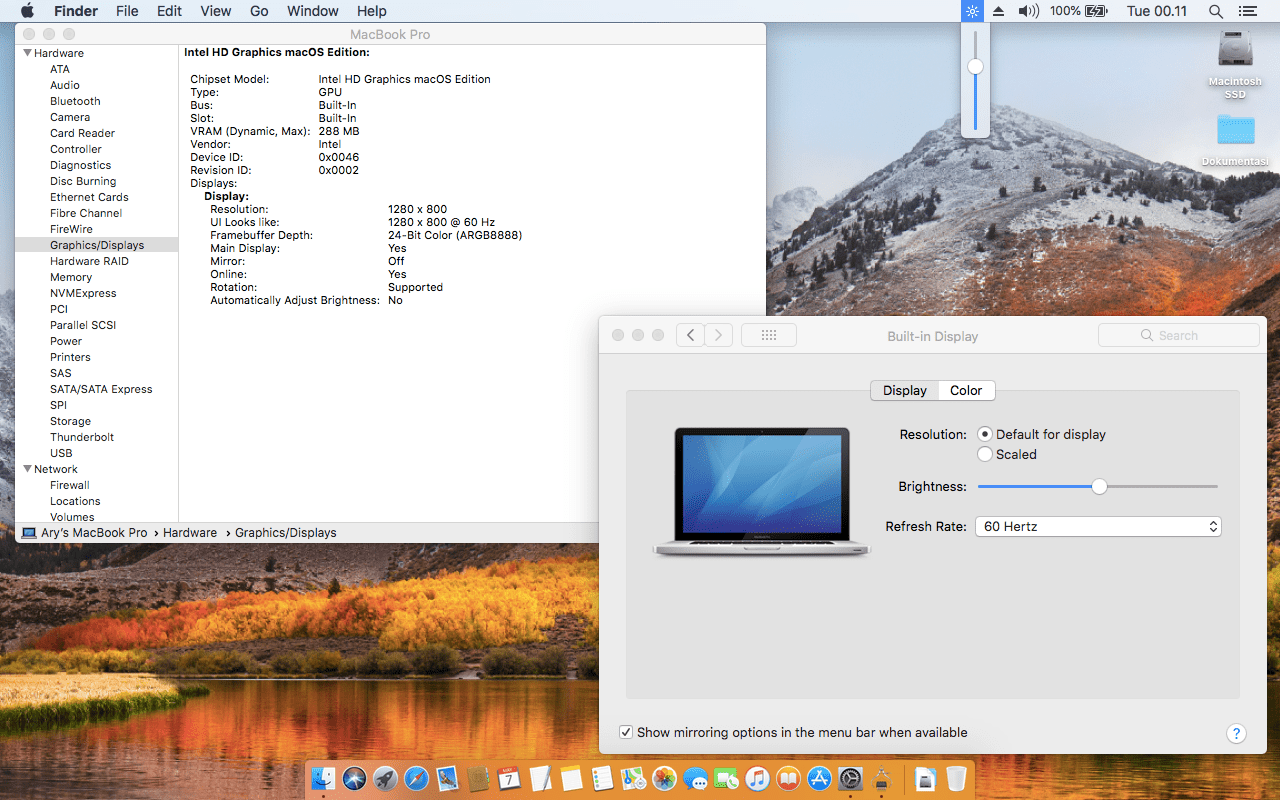Choose the Scaled resolution option
This screenshot has width=1280, height=800.
coord(986,454)
